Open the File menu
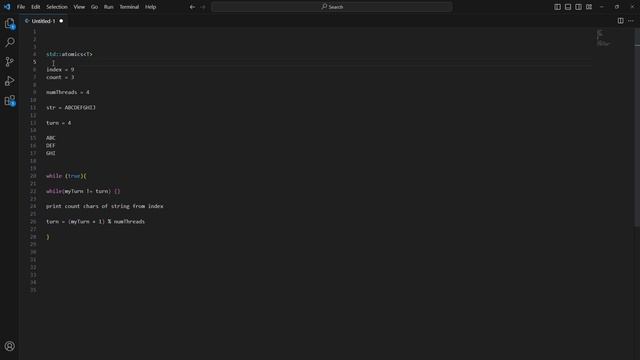Viewport: 640px width, 360px height. click(x=21, y=7)
